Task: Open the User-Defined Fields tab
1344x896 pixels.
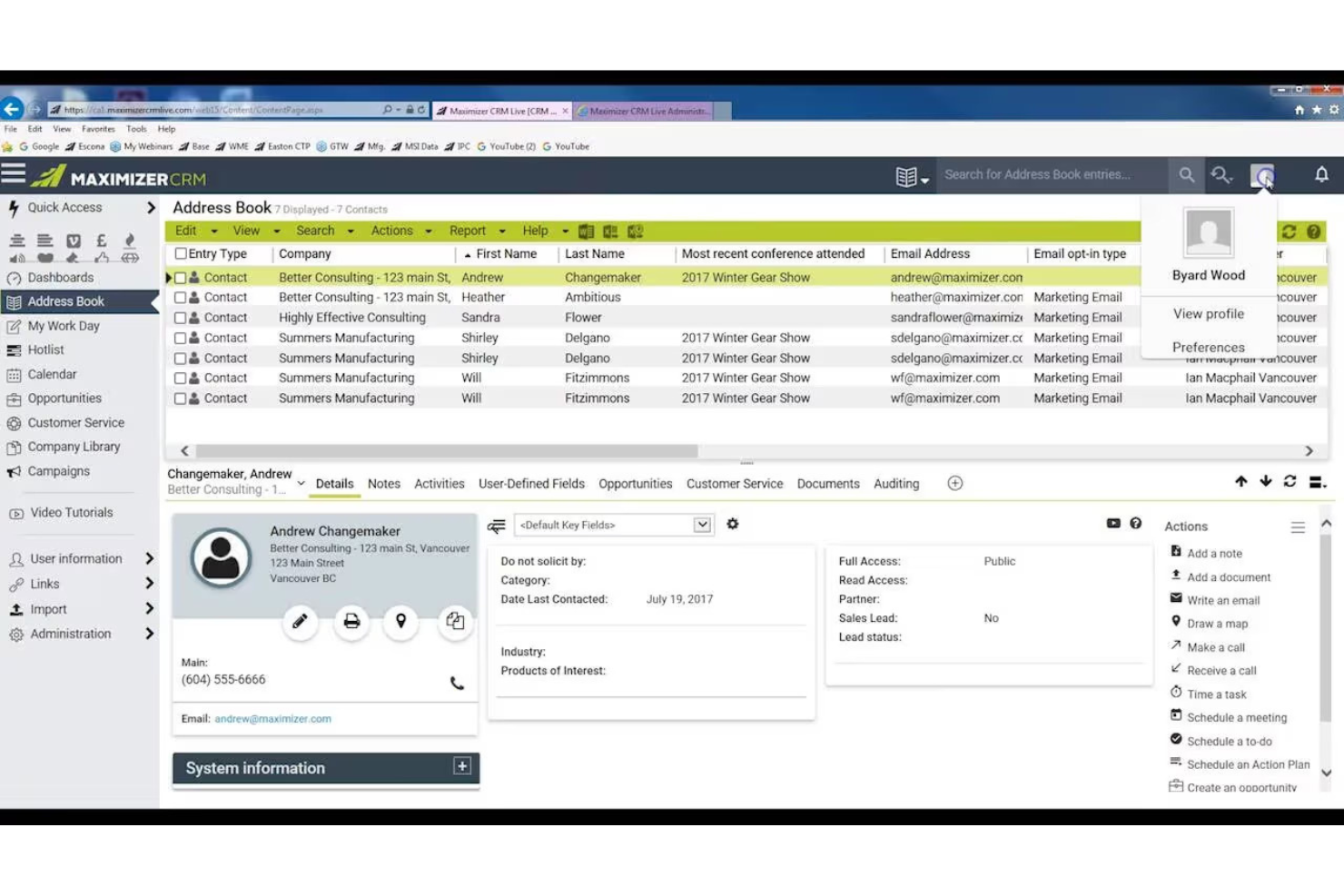Action: tap(531, 484)
